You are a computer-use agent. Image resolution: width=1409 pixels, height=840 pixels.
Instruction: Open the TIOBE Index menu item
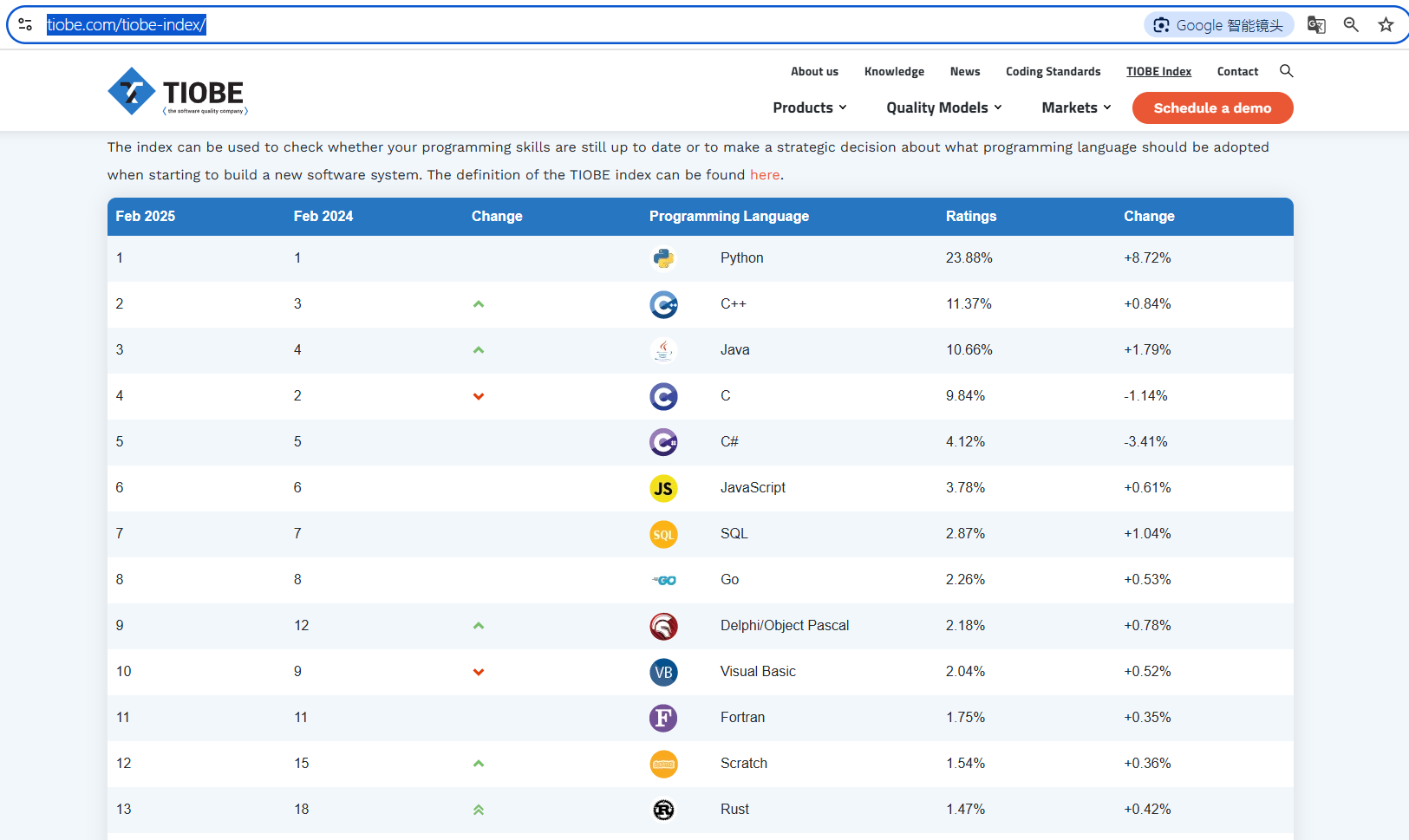click(x=1158, y=71)
